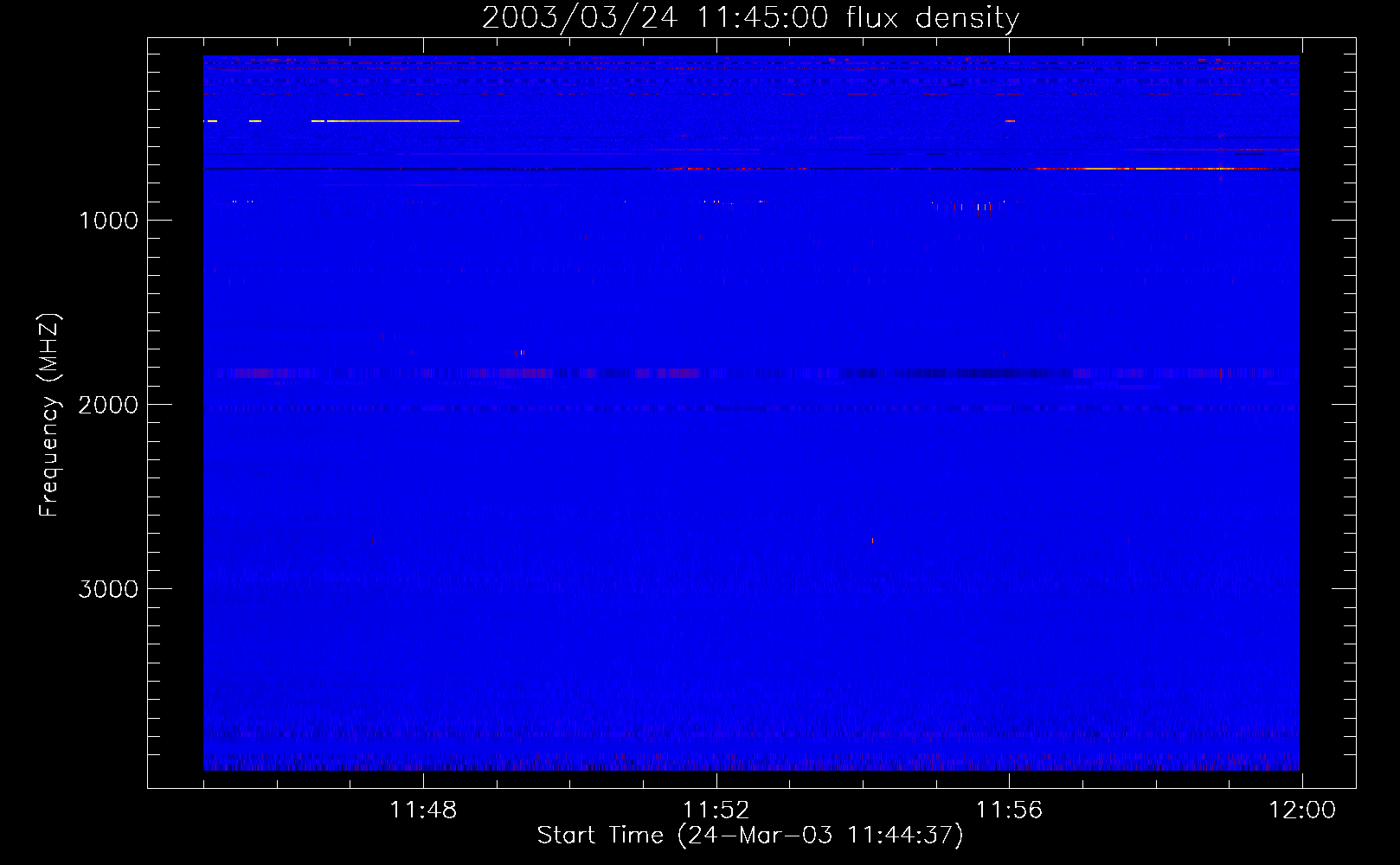Click the tick mark below 11:52 on time axis
This screenshot has width=1400, height=865.
(x=716, y=782)
